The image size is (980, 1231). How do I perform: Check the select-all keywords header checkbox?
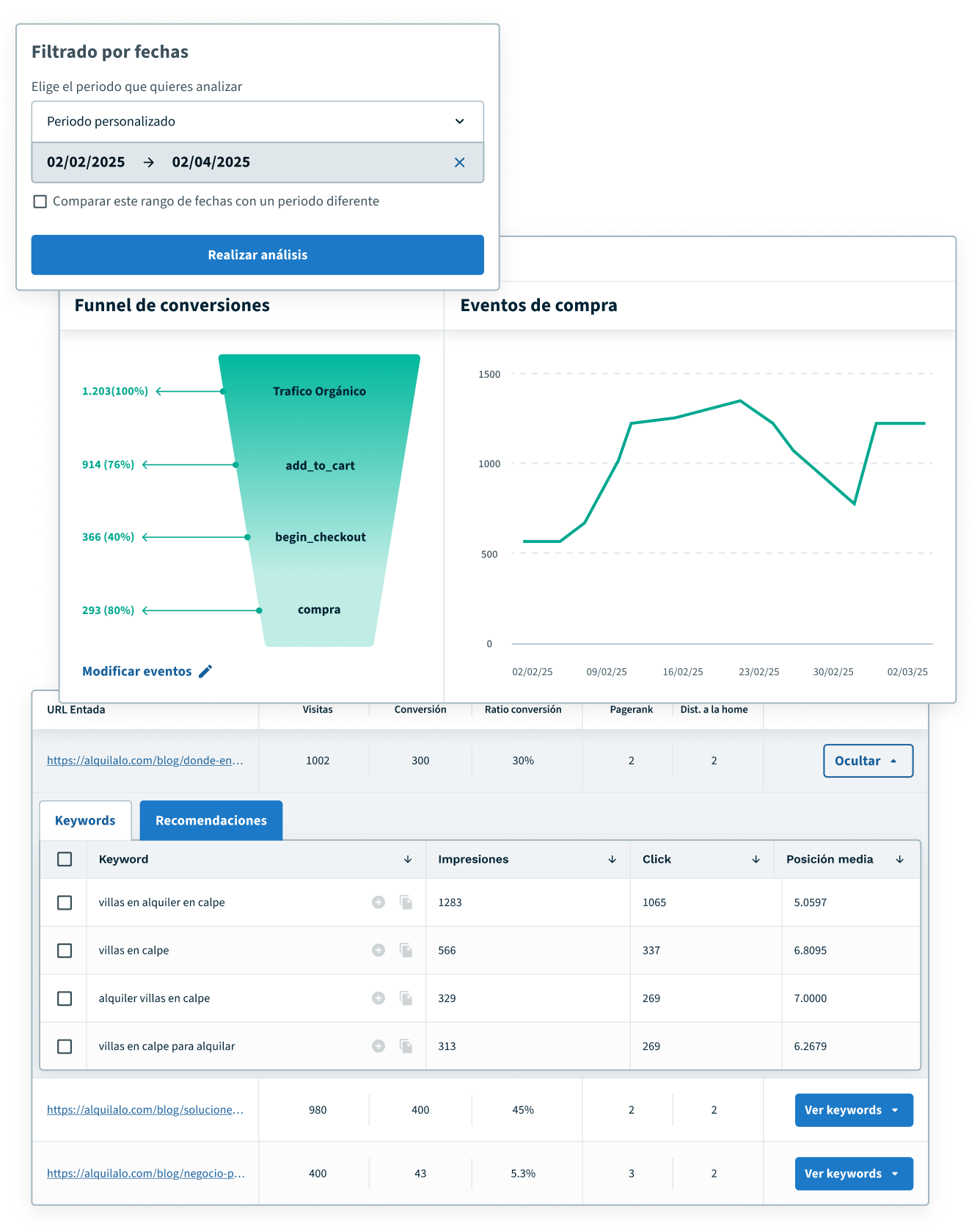point(65,859)
